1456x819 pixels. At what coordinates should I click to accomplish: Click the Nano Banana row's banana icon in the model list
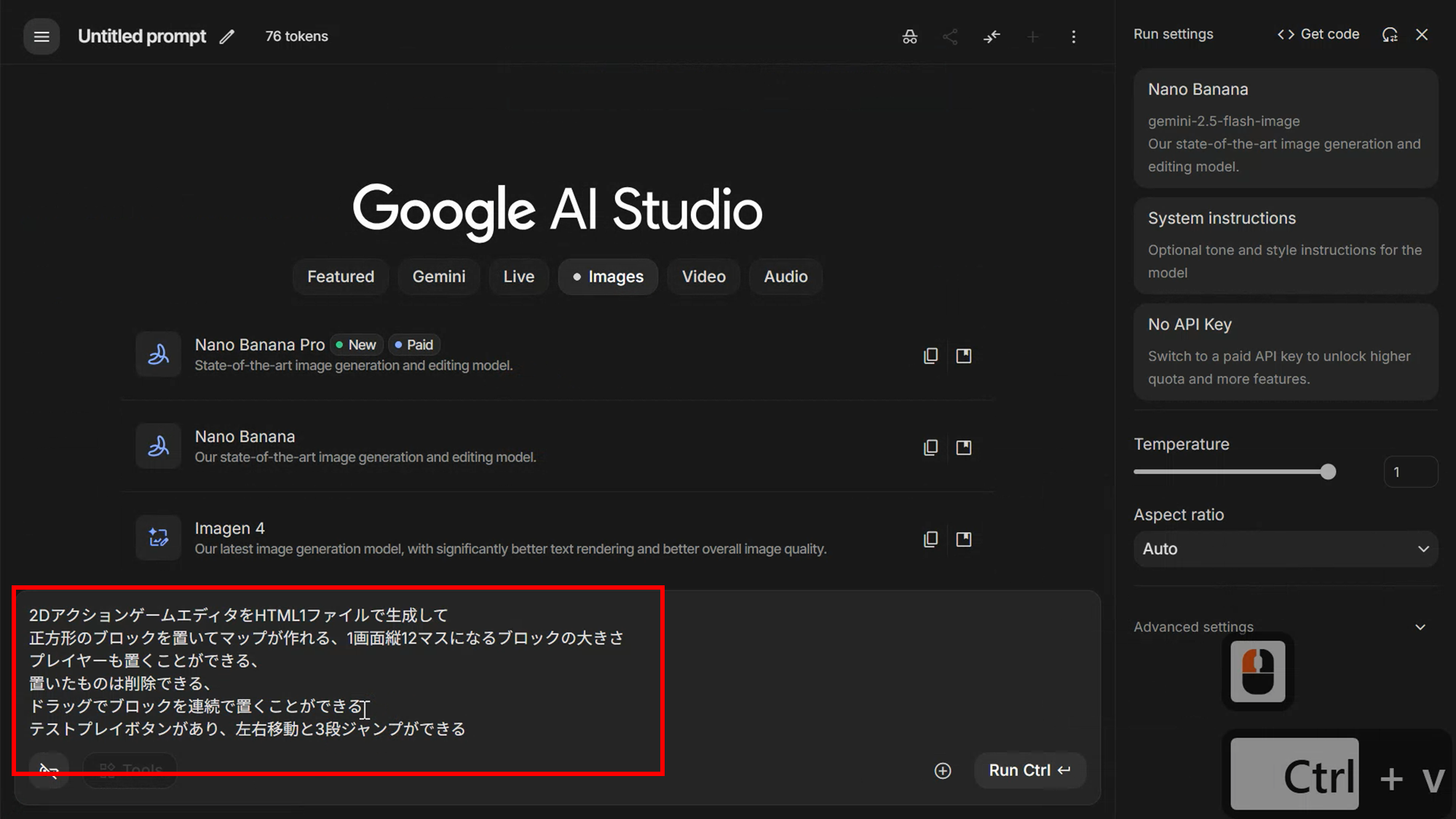[x=158, y=446]
